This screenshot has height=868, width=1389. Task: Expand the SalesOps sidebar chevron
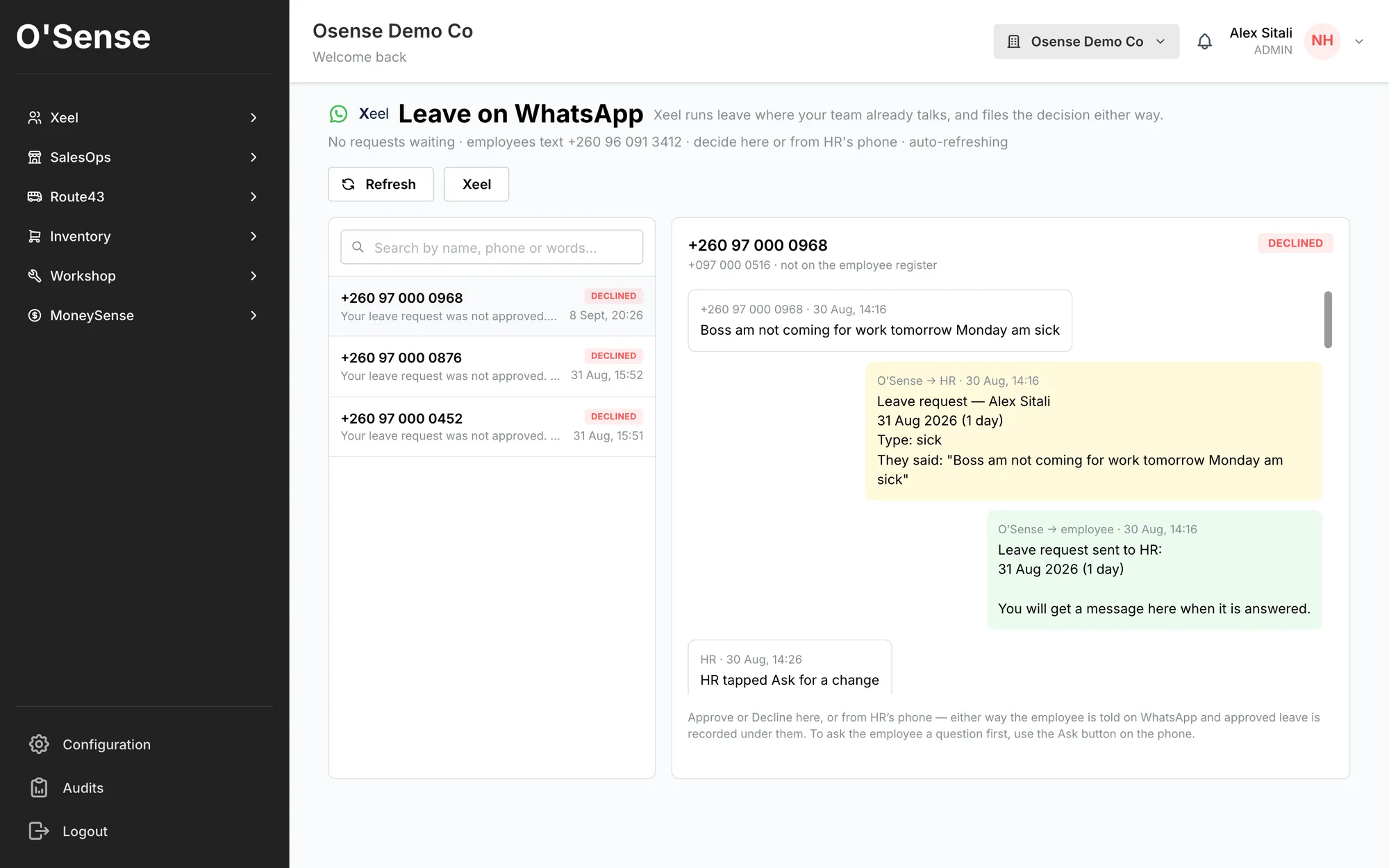coord(253,158)
